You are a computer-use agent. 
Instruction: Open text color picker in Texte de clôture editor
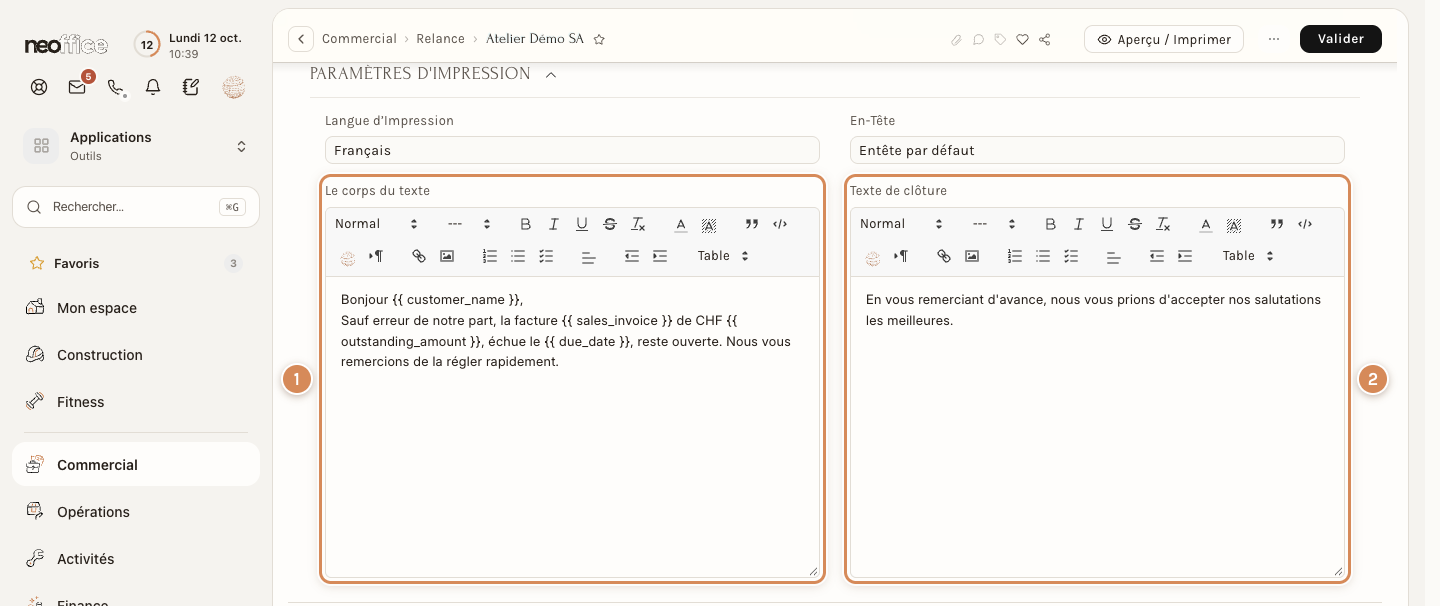(1206, 224)
